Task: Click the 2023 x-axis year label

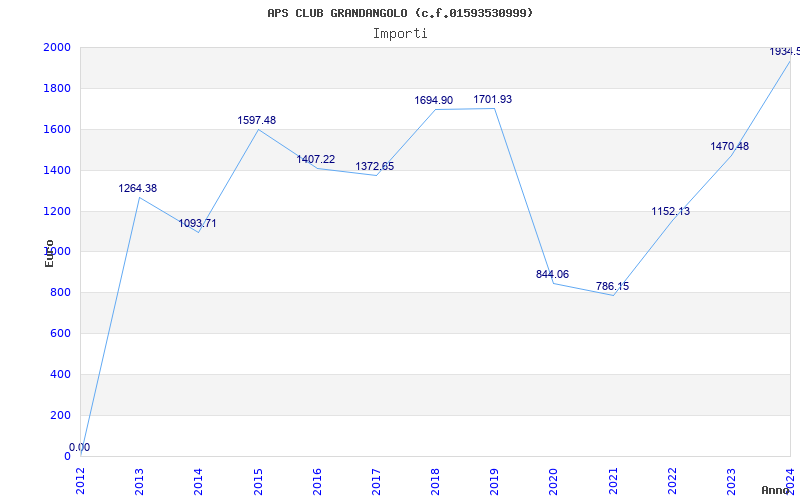Action: coord(731,481)
